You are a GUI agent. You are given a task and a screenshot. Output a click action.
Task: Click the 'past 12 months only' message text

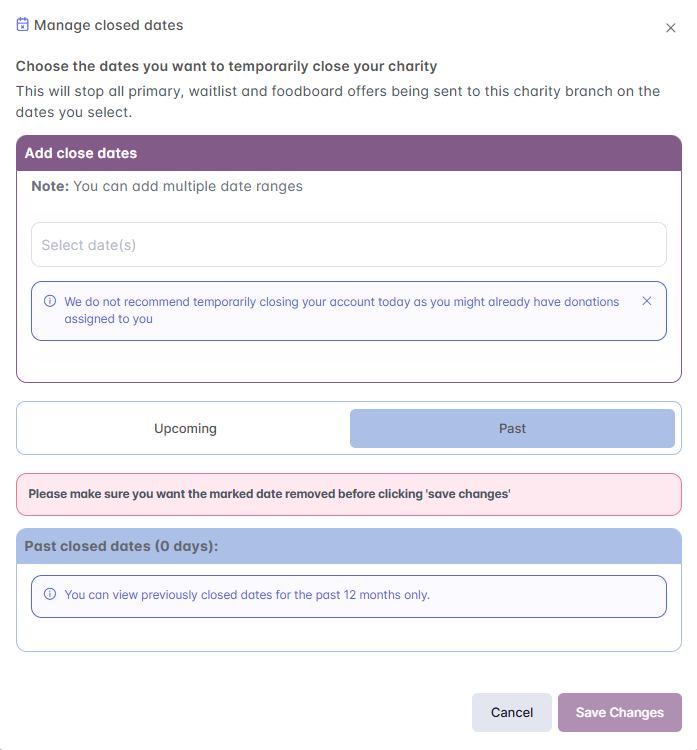[x=247, y=594]
